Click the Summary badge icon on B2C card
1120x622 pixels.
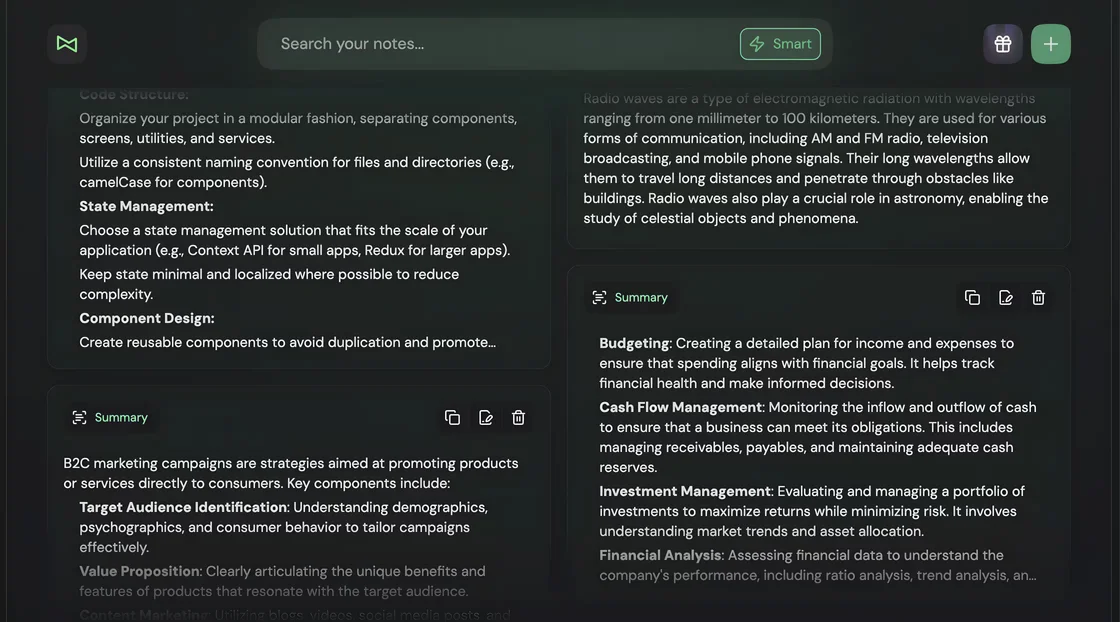point(79,417)
